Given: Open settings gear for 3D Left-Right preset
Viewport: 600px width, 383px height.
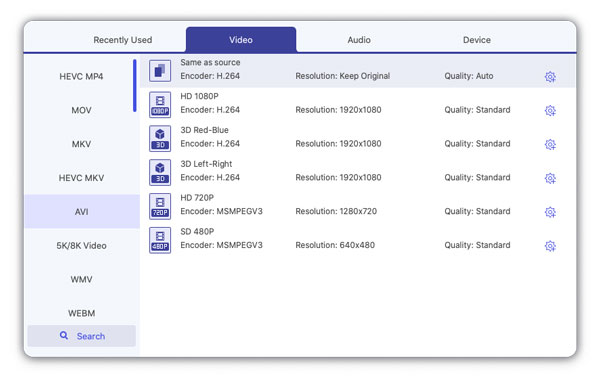Looking at the screenshot, I should [x=550, y=178].
